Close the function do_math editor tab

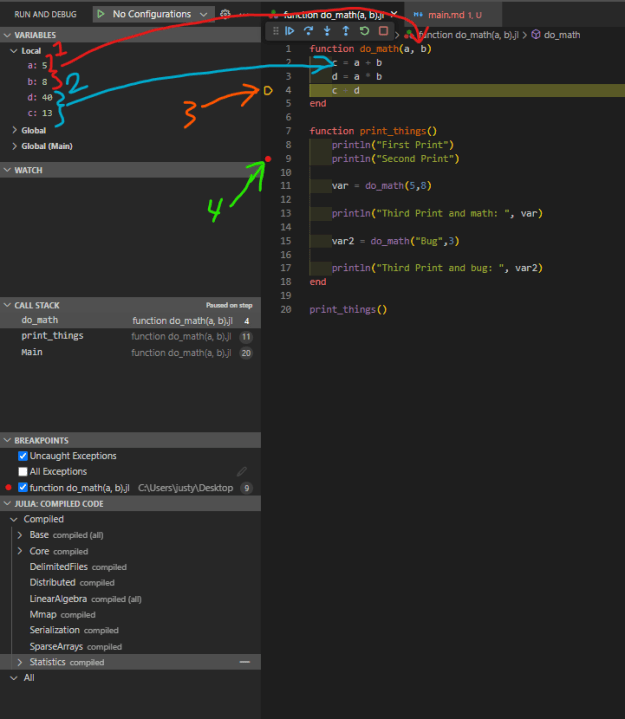click(393, 14)
